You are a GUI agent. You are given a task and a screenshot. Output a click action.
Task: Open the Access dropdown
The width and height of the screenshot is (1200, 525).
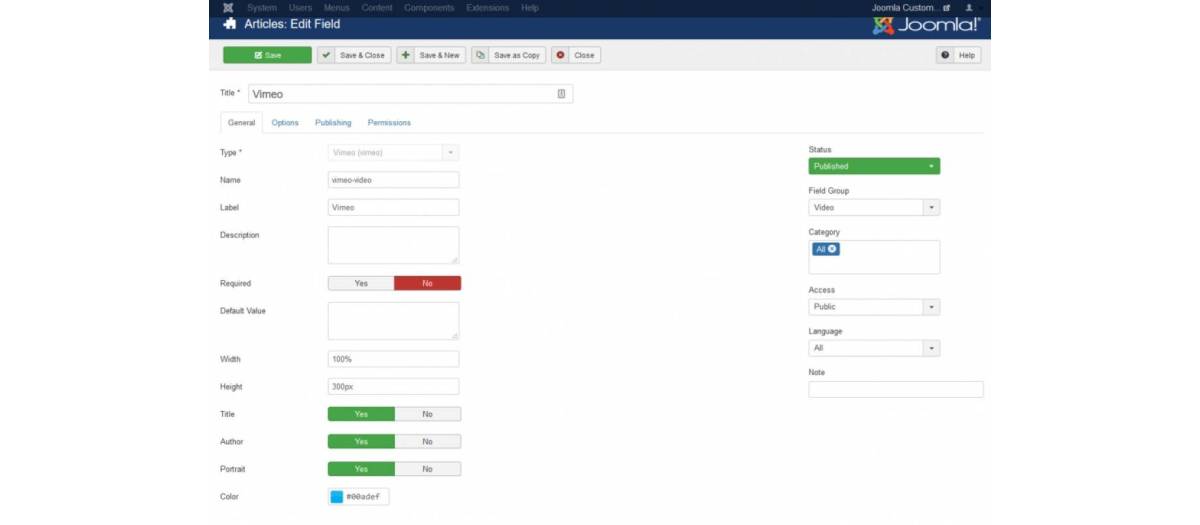pos(873,307)
